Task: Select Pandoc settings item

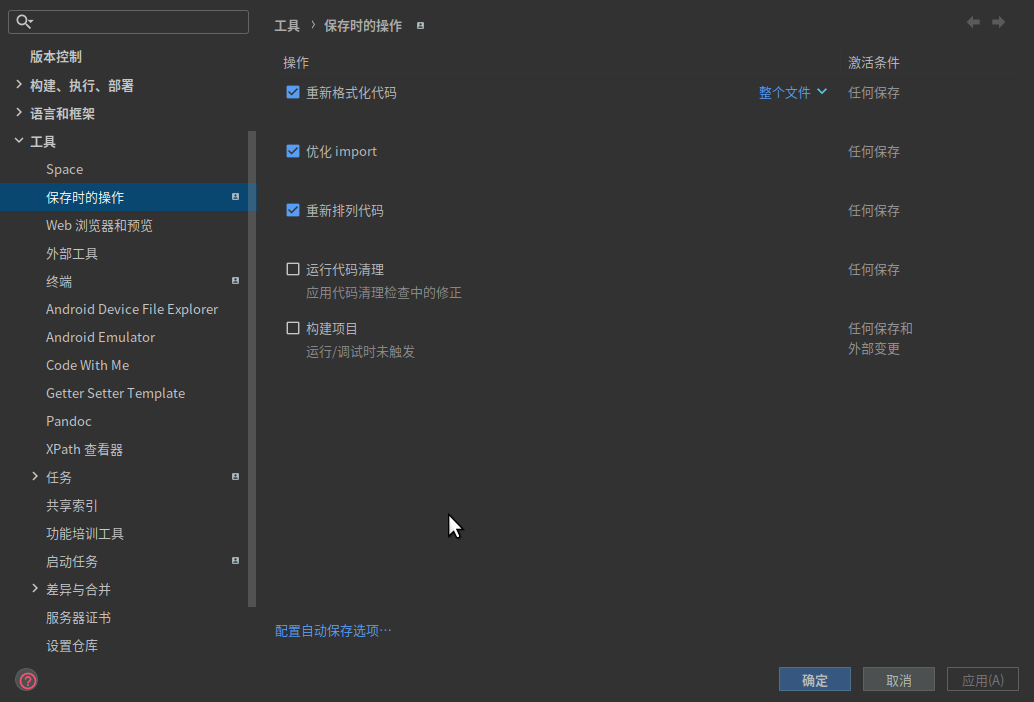Action: pyautogui.click(x=69, y=421)
